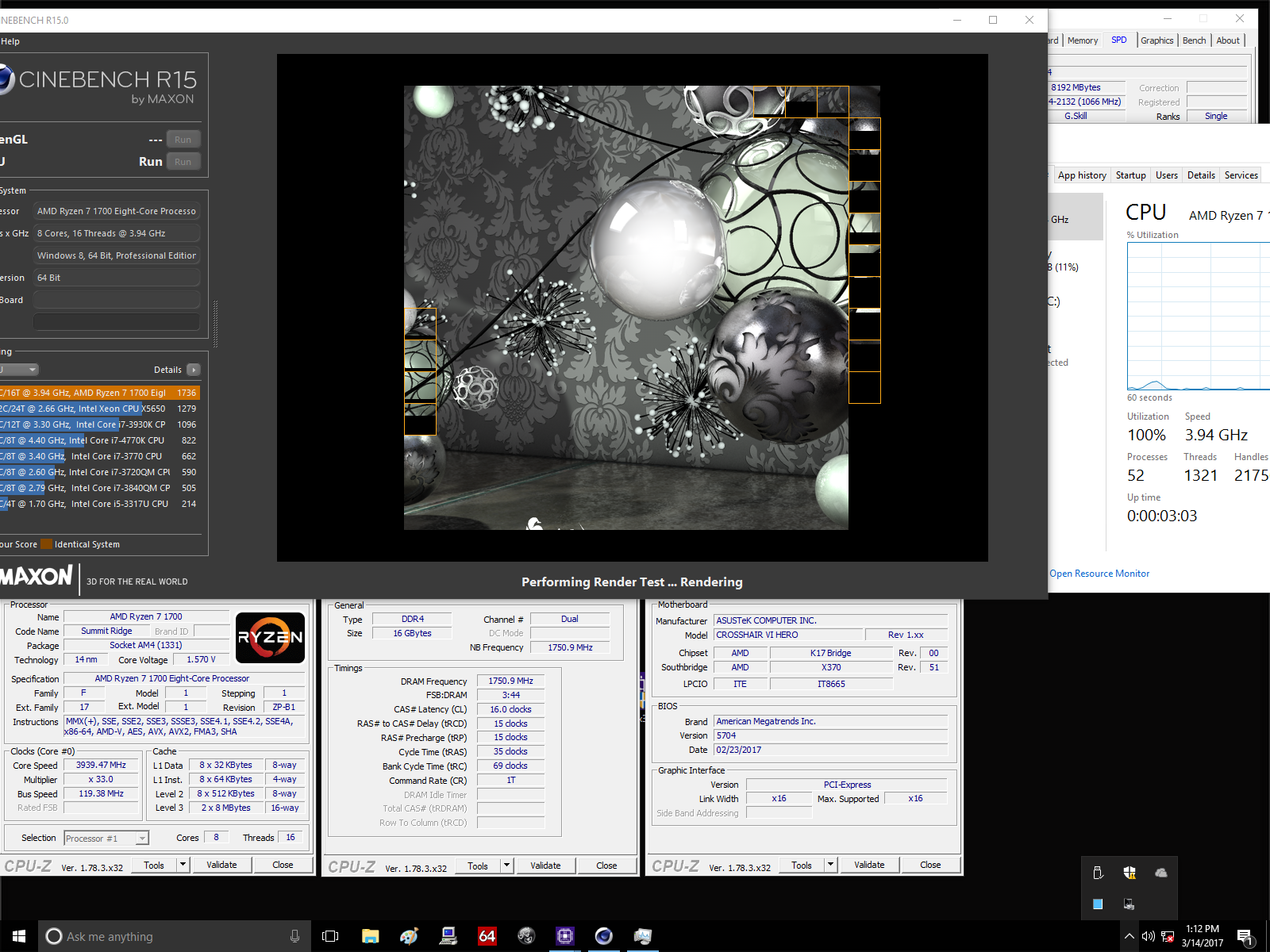The width and height of the screenshot is (1270, 952).
Task: Open Tools dropdown arrow in Memory window
Action: [506, 866]
